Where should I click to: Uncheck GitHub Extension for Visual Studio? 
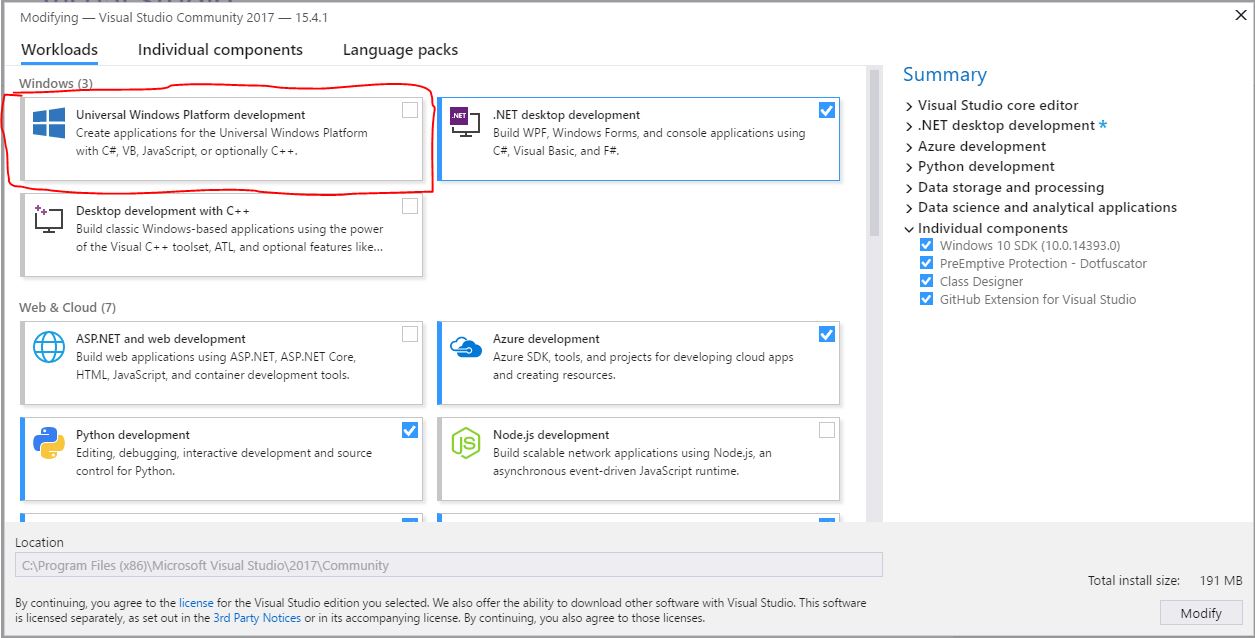point(927,299)
